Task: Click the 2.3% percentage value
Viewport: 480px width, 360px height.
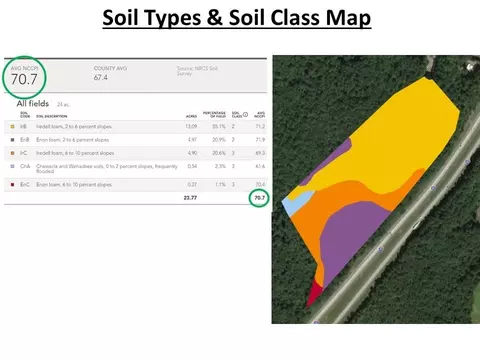Action: [220, 166]
